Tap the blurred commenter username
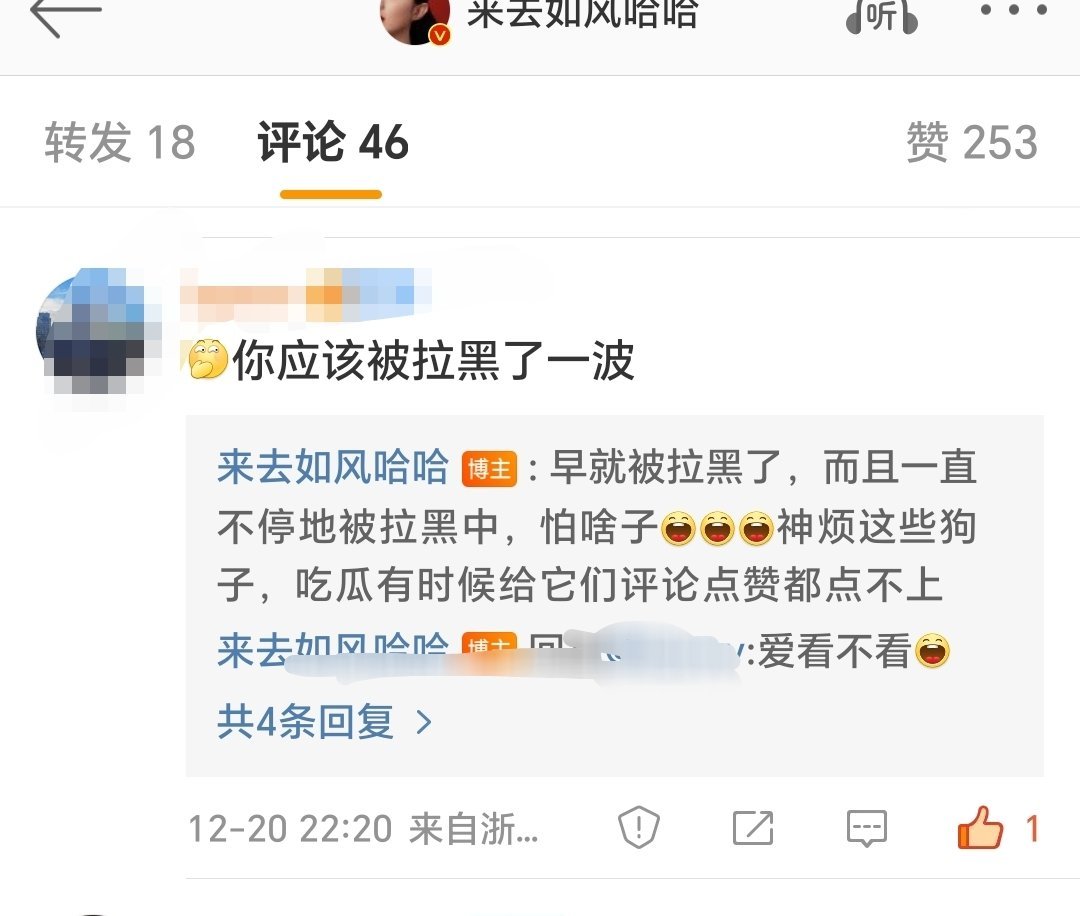This screenshot has width=1080, height=916. click(306, 295)
